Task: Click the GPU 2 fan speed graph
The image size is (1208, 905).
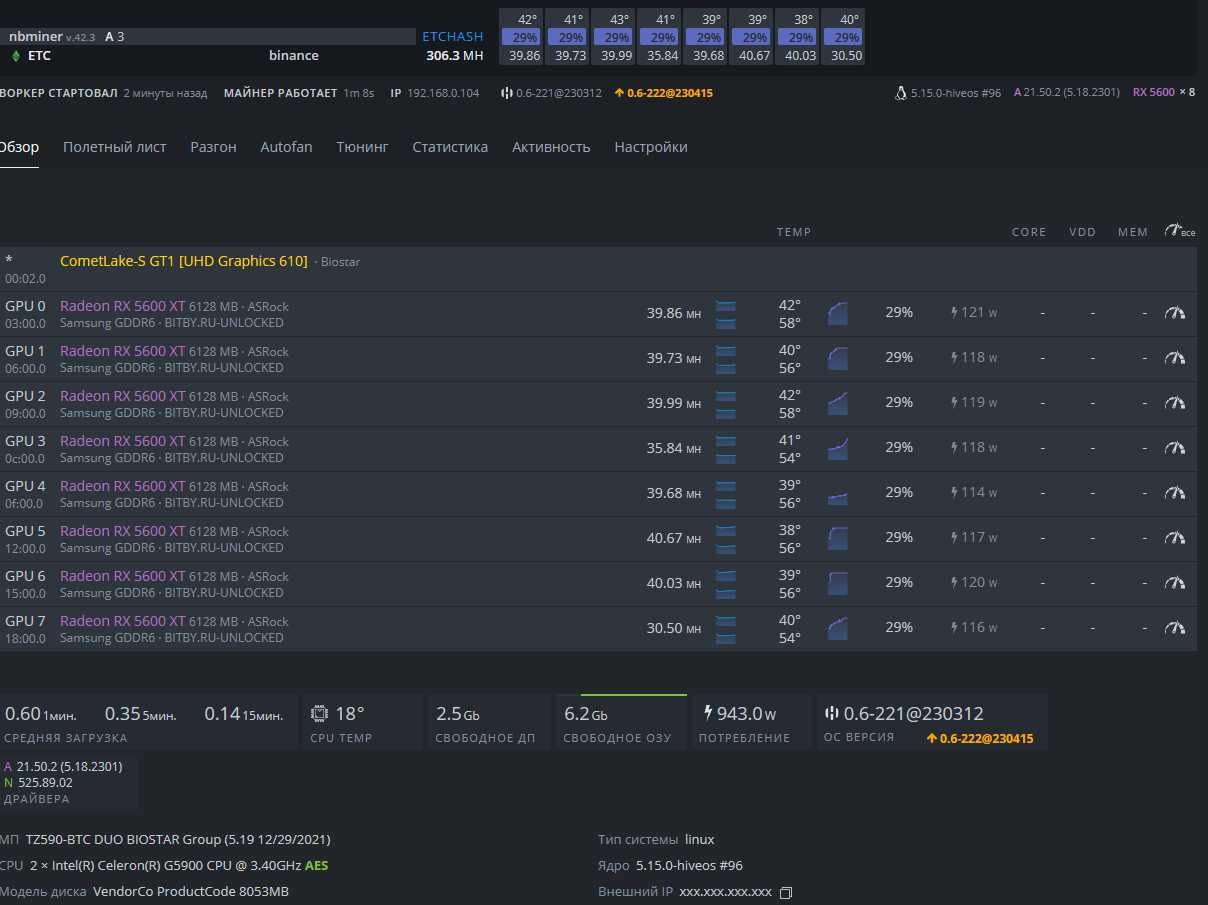Action: 838,403
